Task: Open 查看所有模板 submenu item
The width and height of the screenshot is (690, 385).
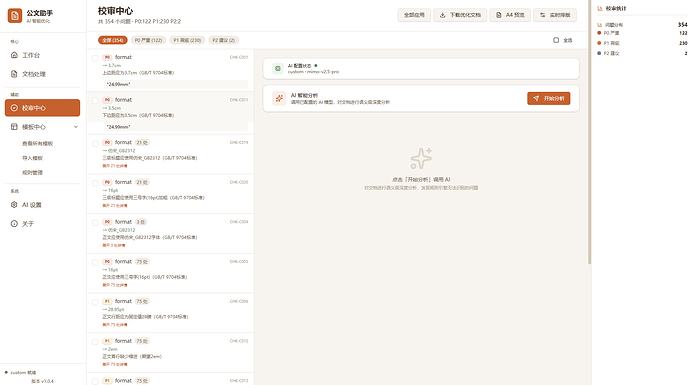Action: 38,143
